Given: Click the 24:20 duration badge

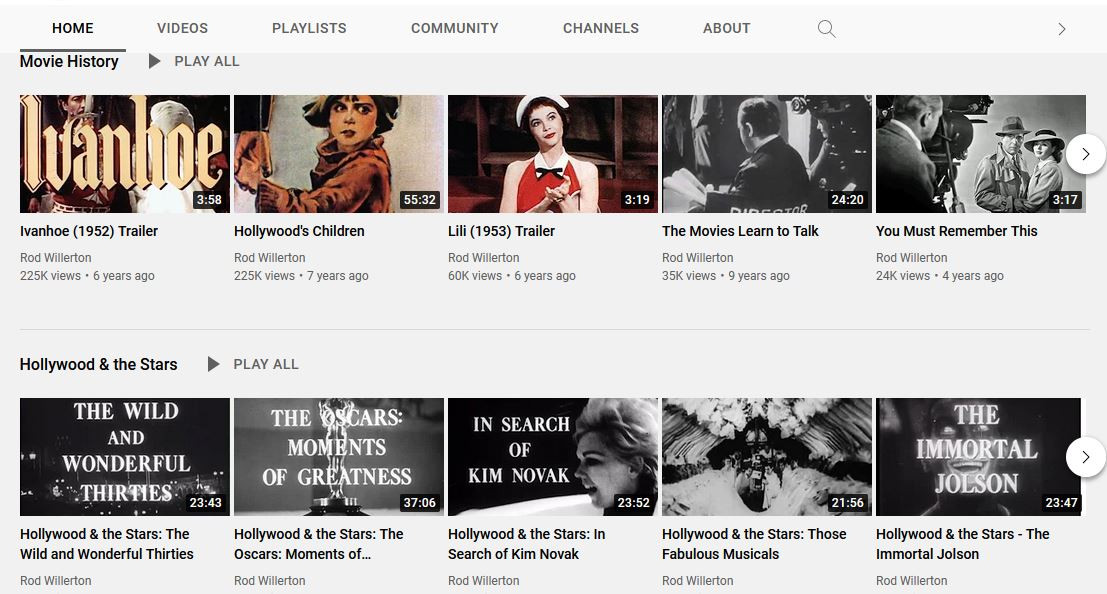Looking at the screenshot, I should pyautogui.click(x=847, y=200).
